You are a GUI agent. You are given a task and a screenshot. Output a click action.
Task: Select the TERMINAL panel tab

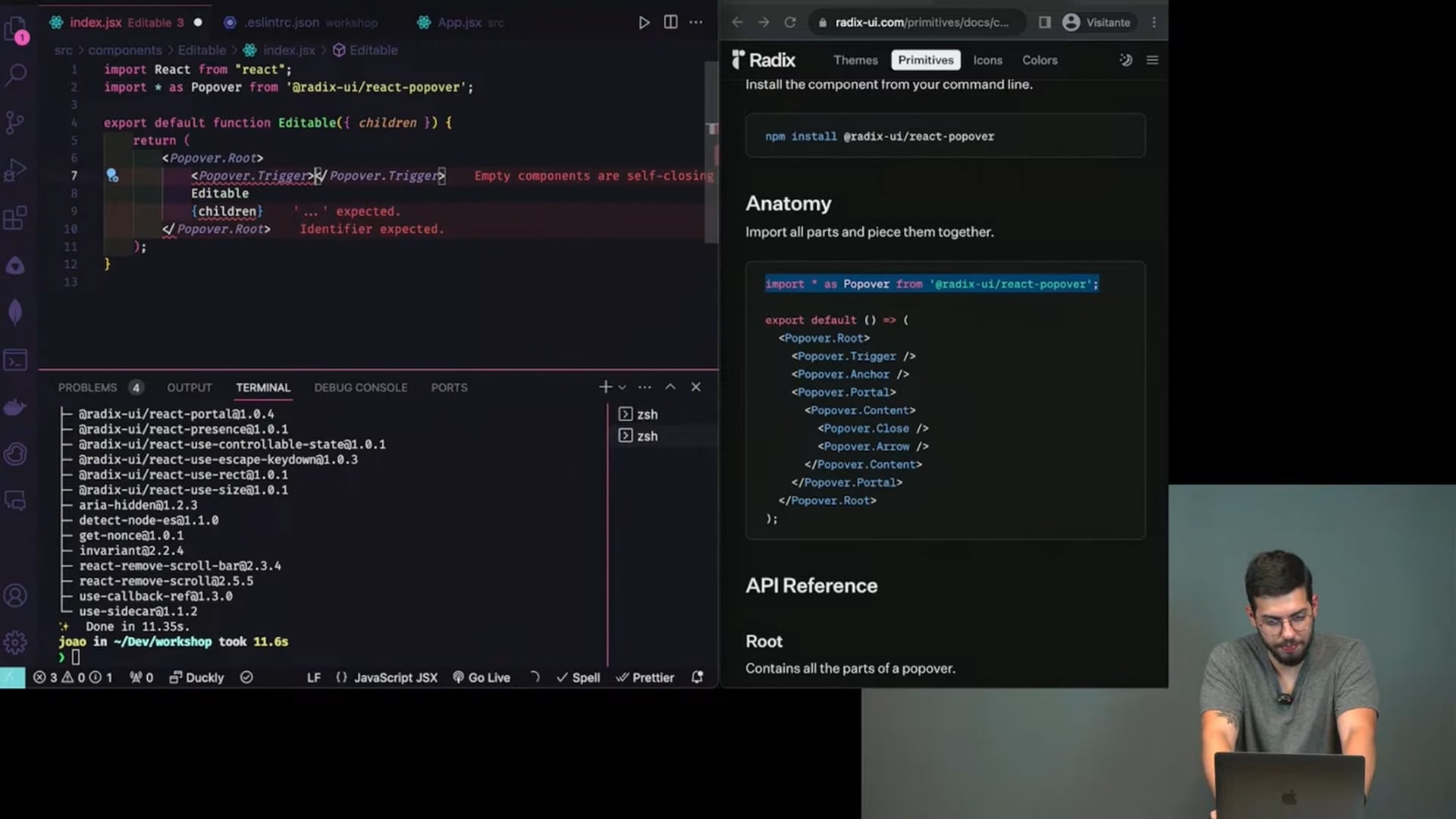pos(263,388)
